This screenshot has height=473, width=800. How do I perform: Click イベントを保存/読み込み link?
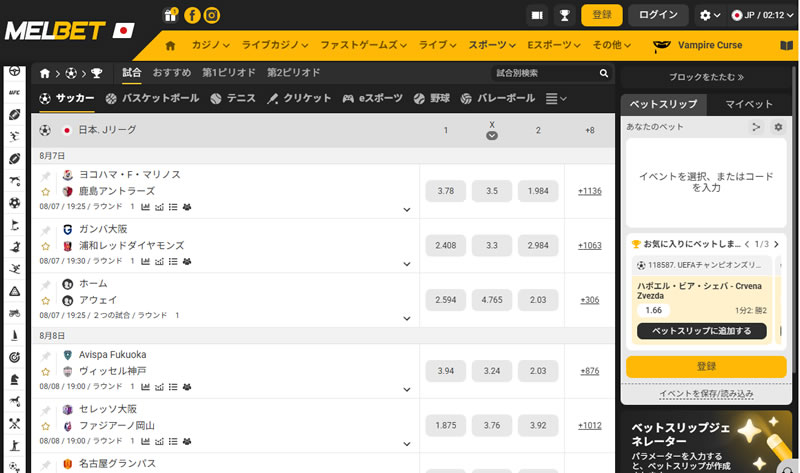click(706, 394)
